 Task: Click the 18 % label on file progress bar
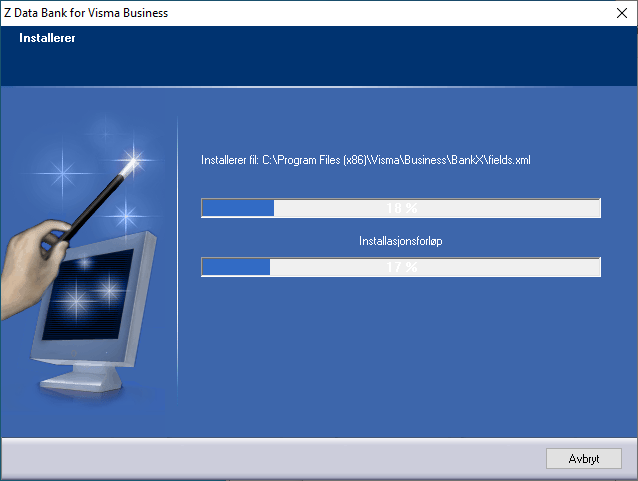400,208
